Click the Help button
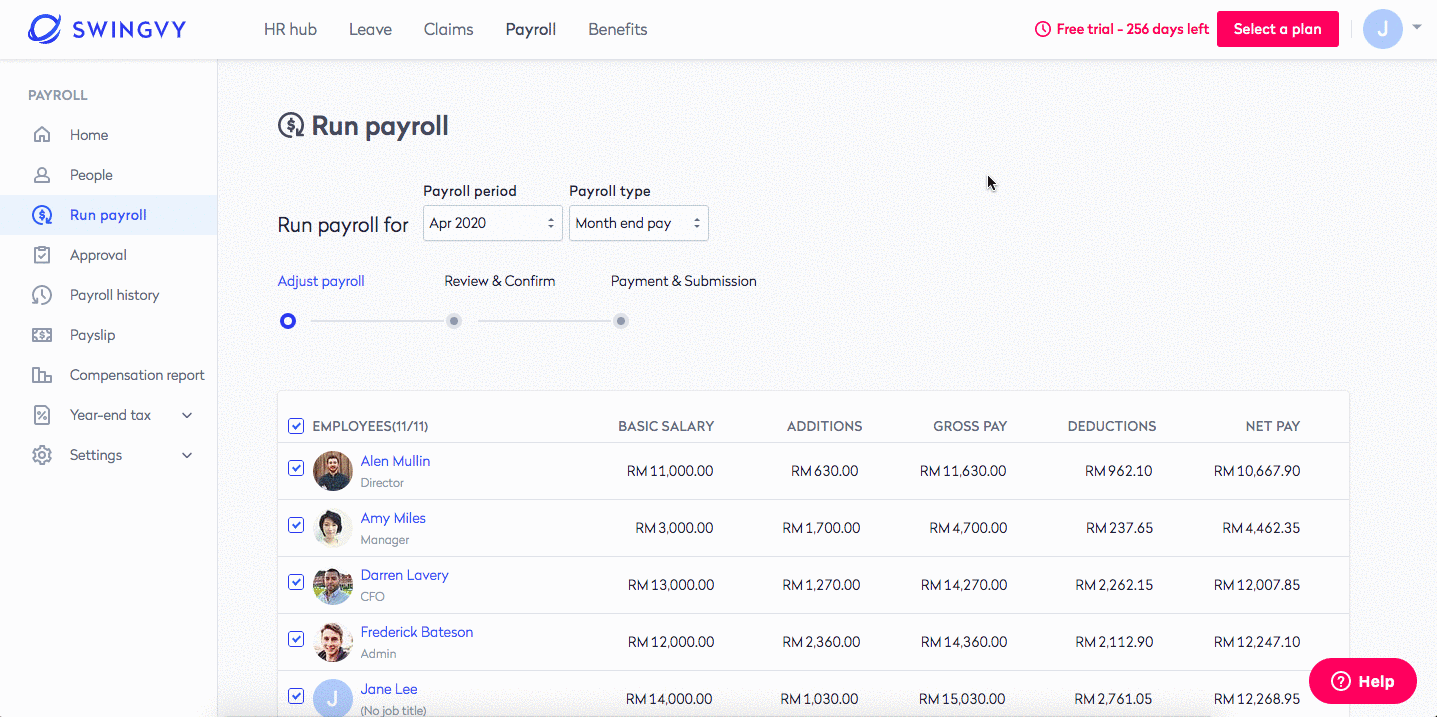 tap(1363, 681)
